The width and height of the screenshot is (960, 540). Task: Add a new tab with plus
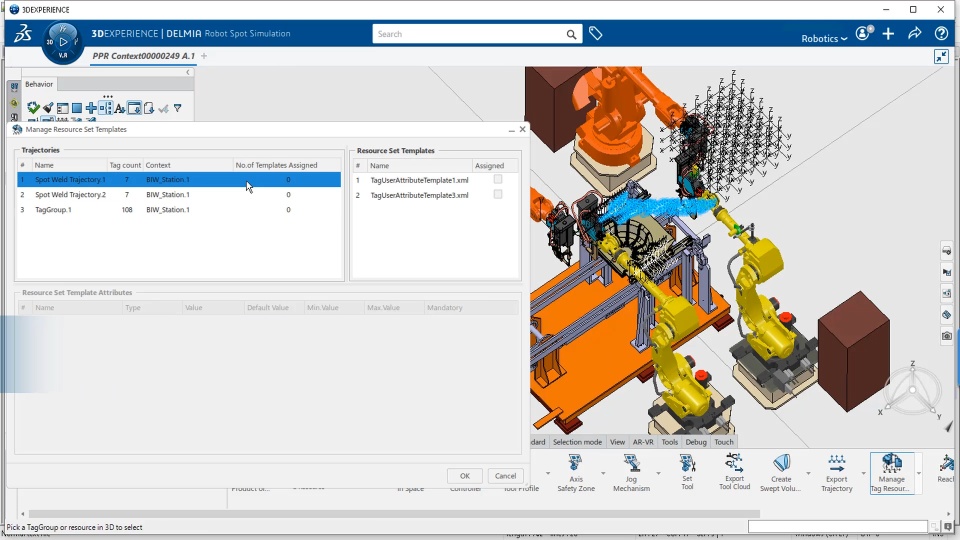(204, 56)
